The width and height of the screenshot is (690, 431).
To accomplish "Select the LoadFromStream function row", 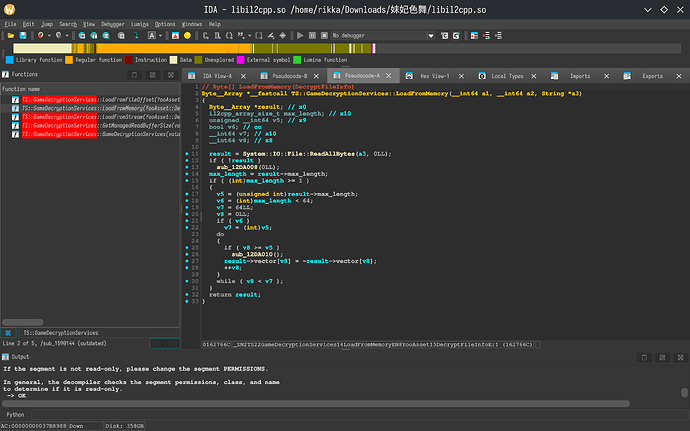I will tap(91, 117).
